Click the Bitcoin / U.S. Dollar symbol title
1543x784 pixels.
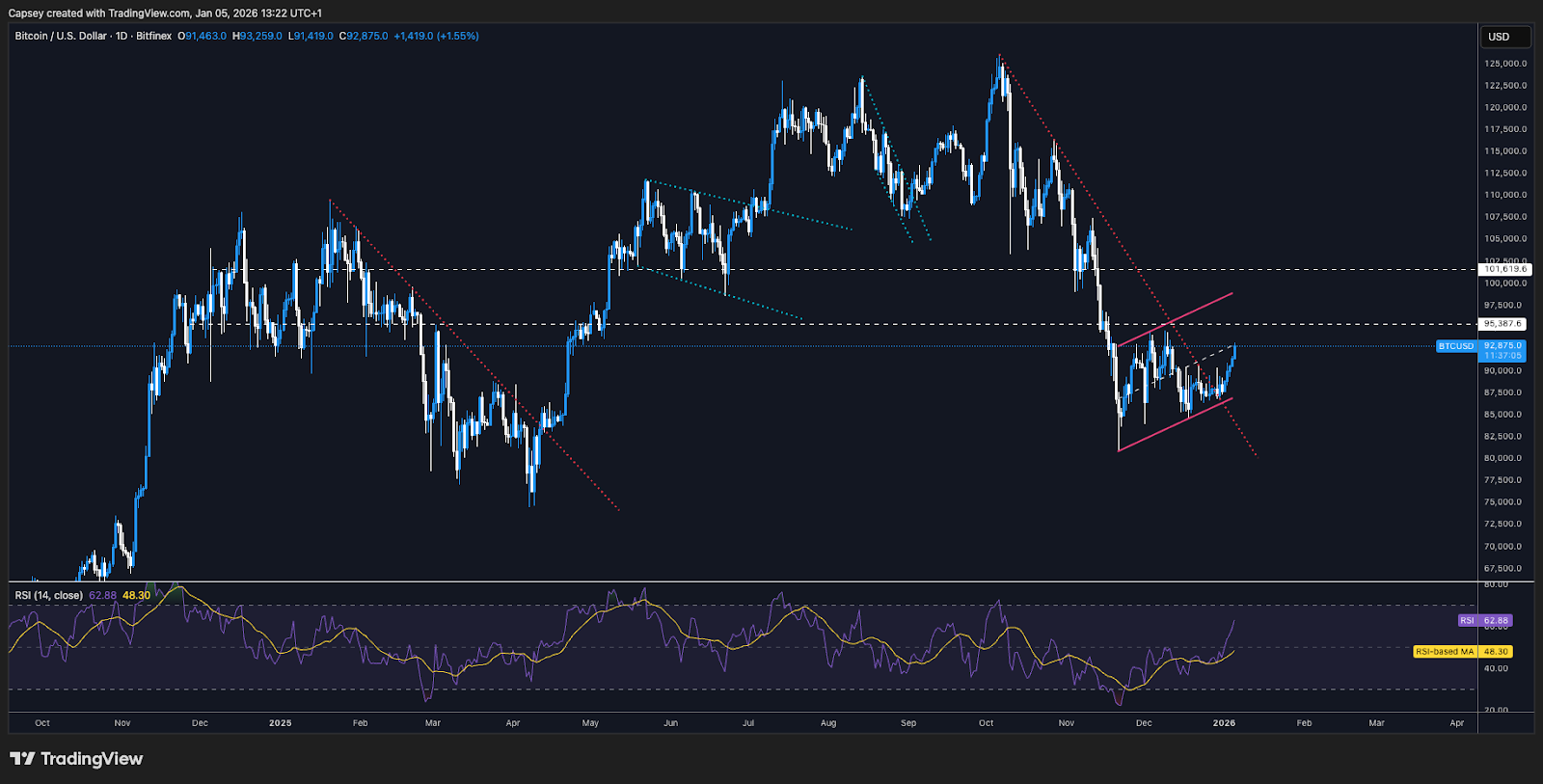pos(61,36)
